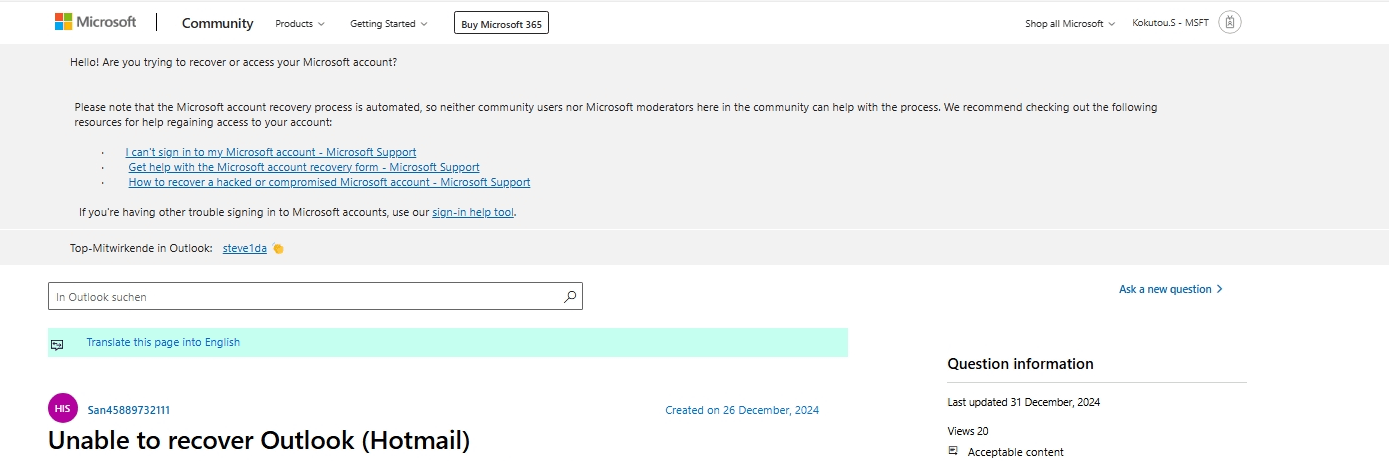Click the 'Acceptable content' label
Screen dimensions: 1389x461
point(1016,452)
